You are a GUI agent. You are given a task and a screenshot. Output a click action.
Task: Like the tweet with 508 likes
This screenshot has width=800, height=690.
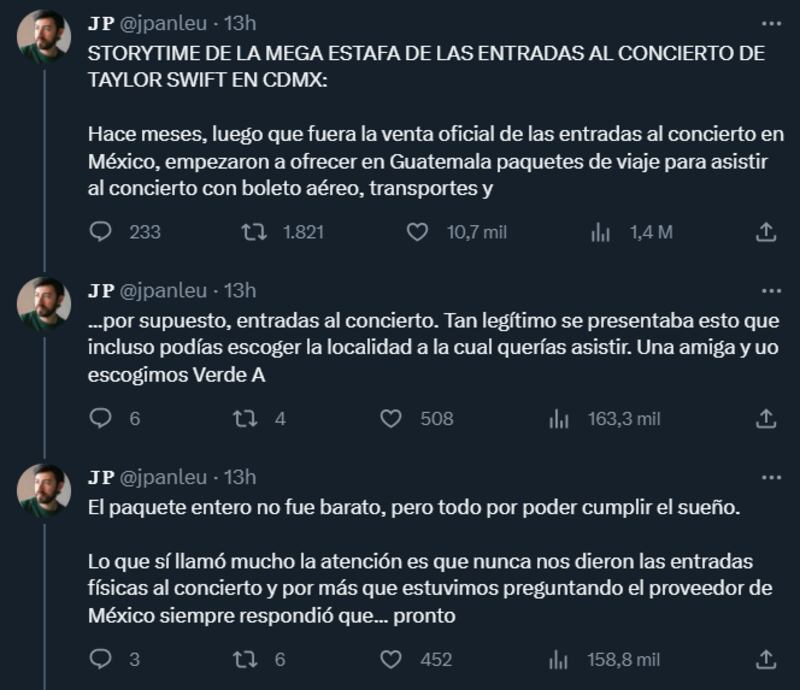pos(390,419)
